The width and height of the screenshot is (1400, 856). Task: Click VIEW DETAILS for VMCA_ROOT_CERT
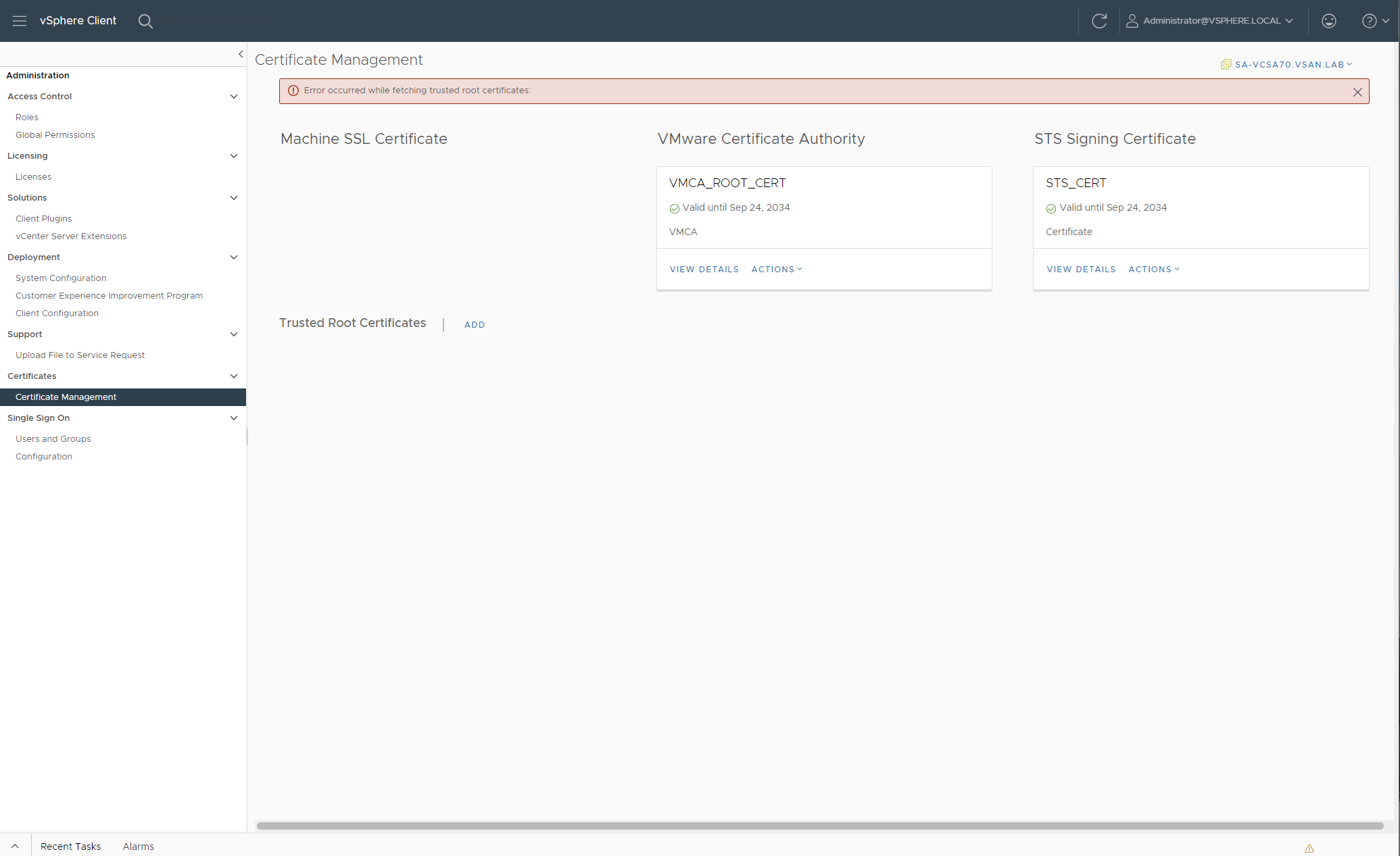point(704,270)
